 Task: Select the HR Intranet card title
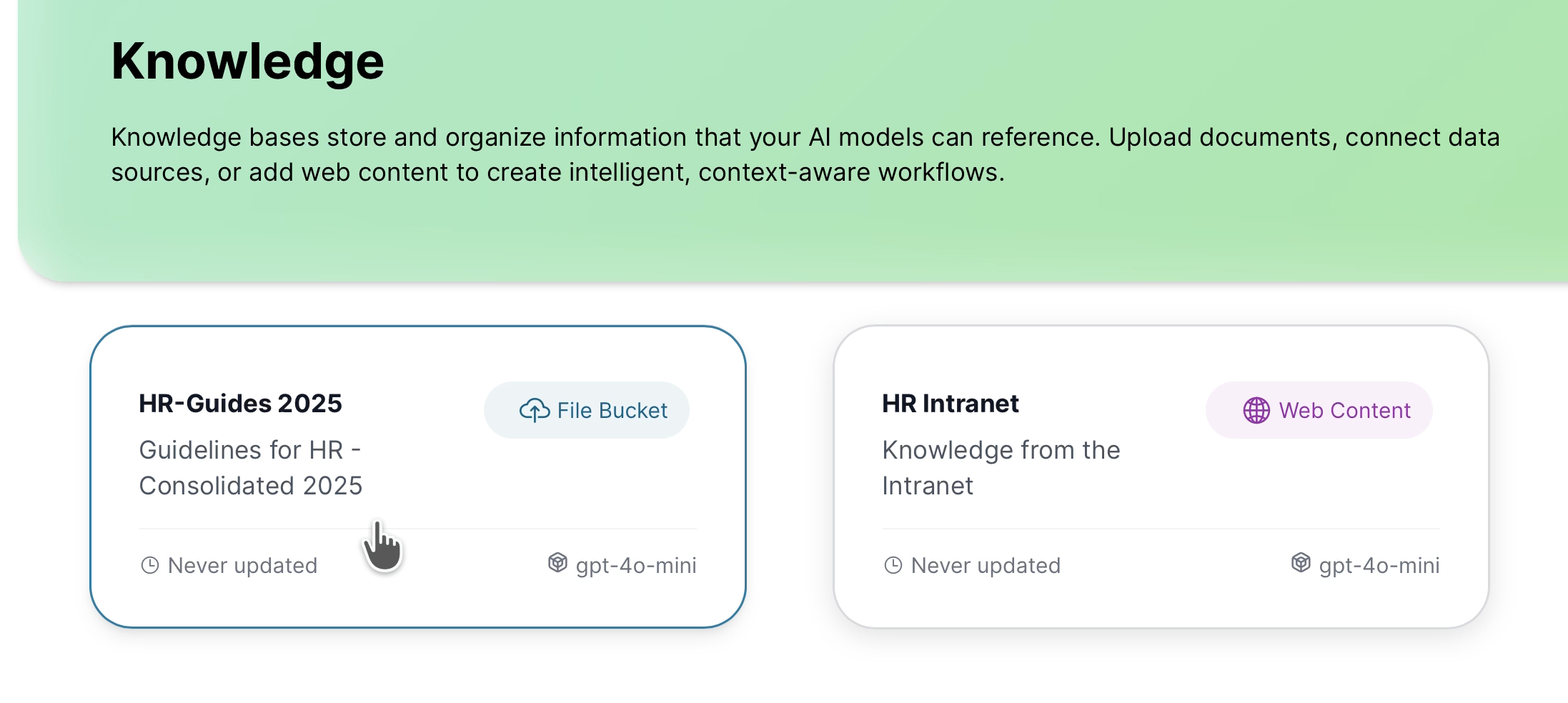[x=951, y=402]
